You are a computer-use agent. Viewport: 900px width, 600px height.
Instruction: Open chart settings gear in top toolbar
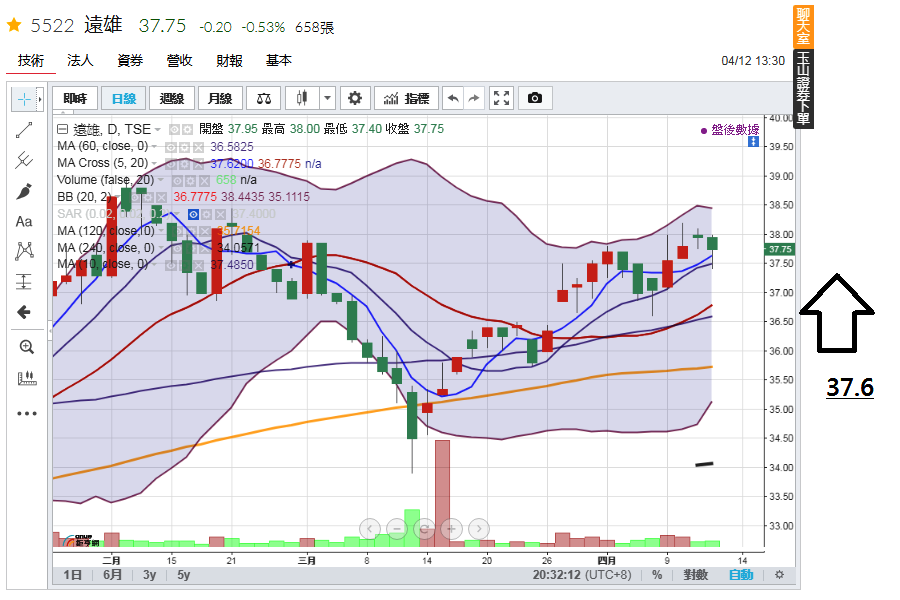coord(355,98)
